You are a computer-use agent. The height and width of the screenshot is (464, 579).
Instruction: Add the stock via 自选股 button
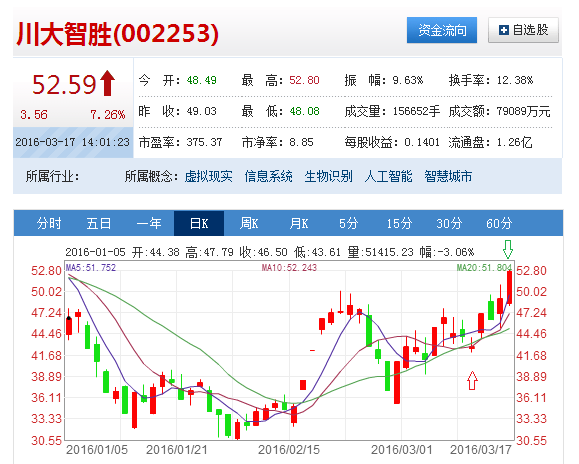pos(523,30)
